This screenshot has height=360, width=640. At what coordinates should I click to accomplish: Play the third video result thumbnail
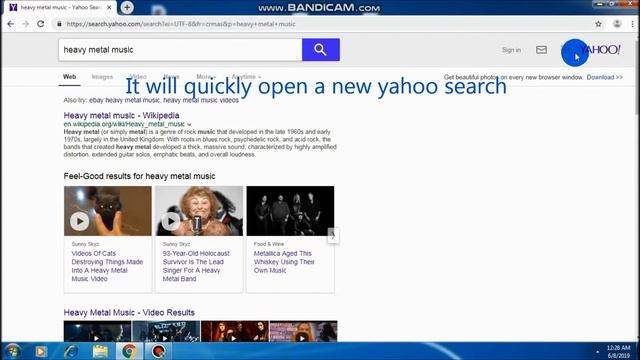(234, 331)
